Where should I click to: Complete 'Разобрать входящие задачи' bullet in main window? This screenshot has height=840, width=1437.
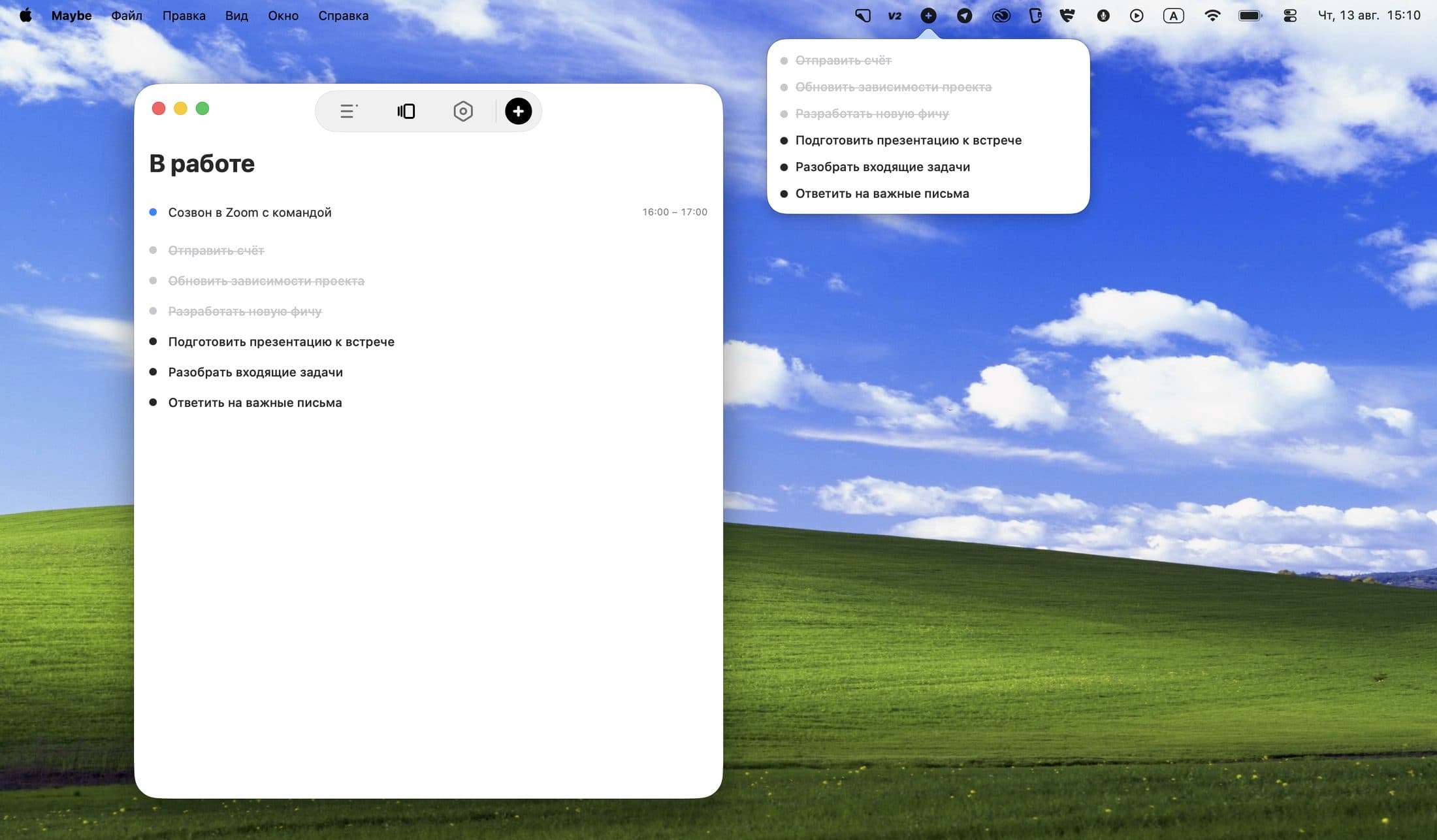point(153,372)
